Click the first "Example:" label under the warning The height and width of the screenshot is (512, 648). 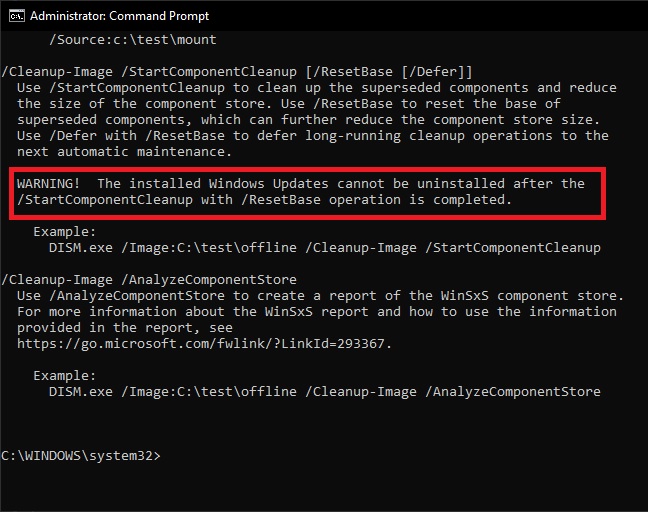[x=64, y=231]
